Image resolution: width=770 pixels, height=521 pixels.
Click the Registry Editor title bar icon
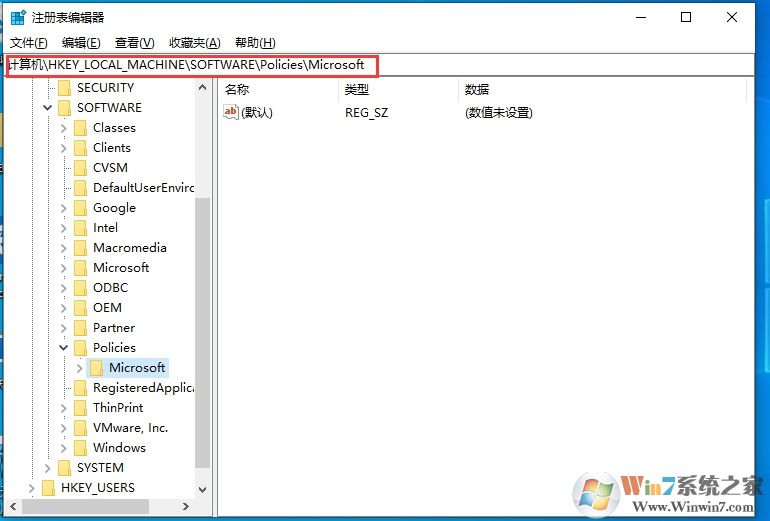18,17
